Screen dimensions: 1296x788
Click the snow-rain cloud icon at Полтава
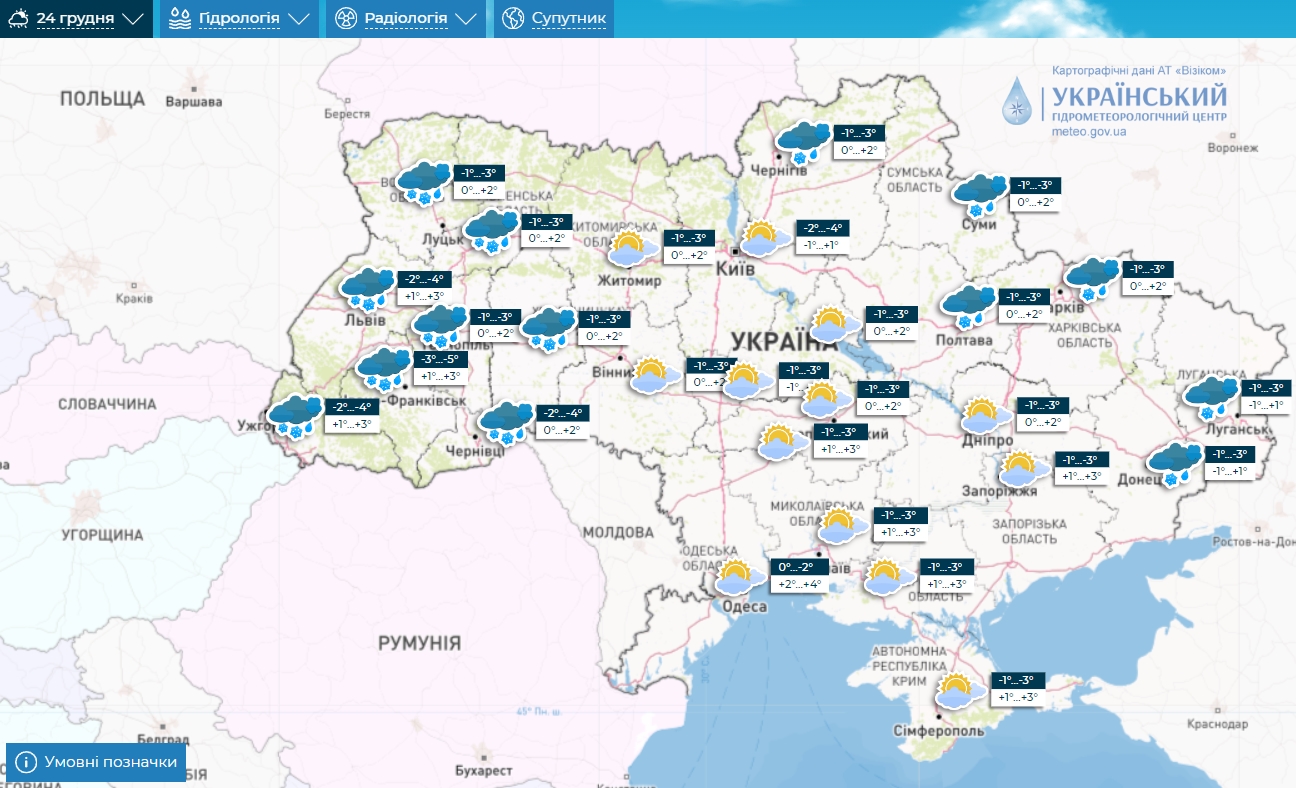click(968, 306)
